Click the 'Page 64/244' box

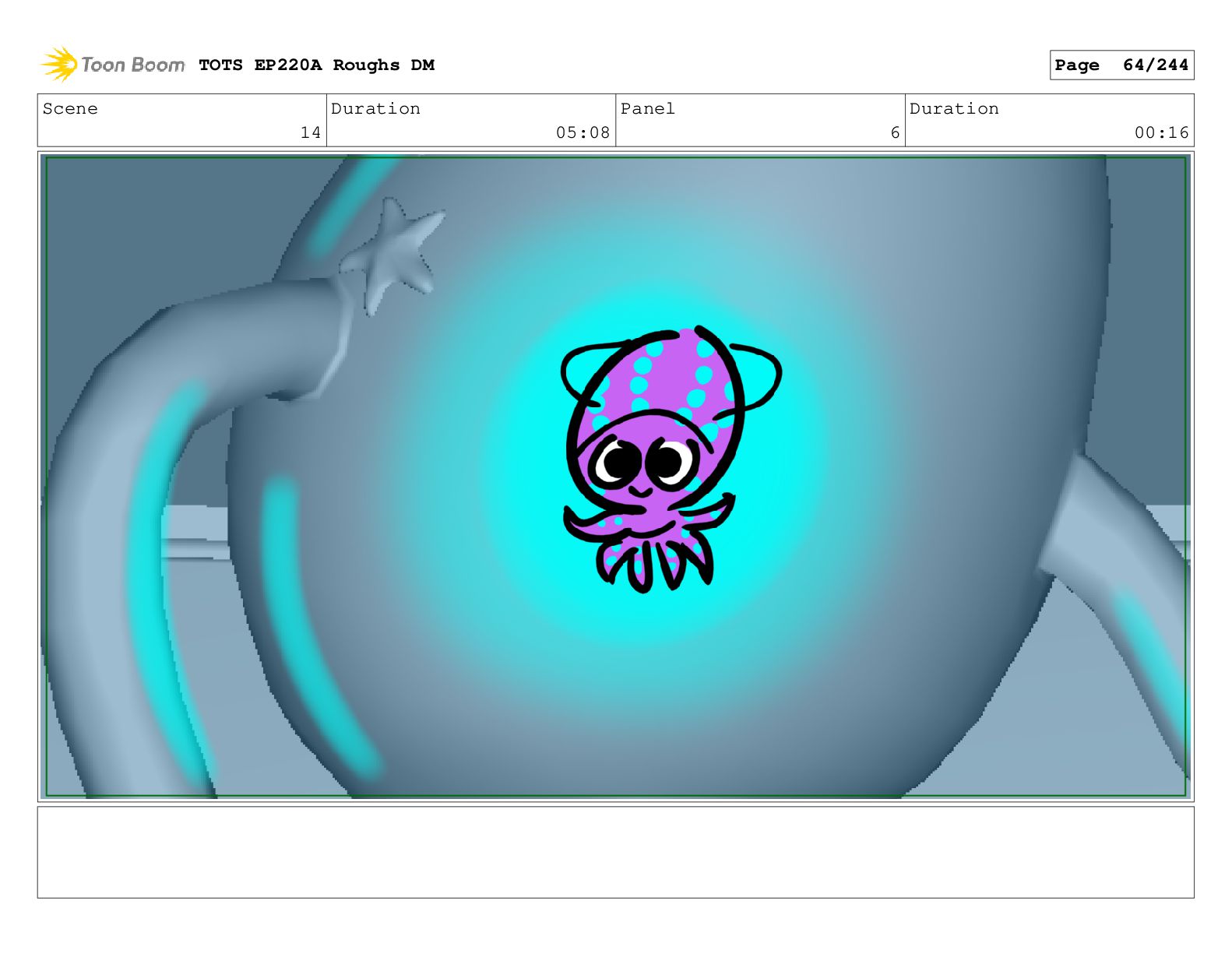click(1121, 65)
